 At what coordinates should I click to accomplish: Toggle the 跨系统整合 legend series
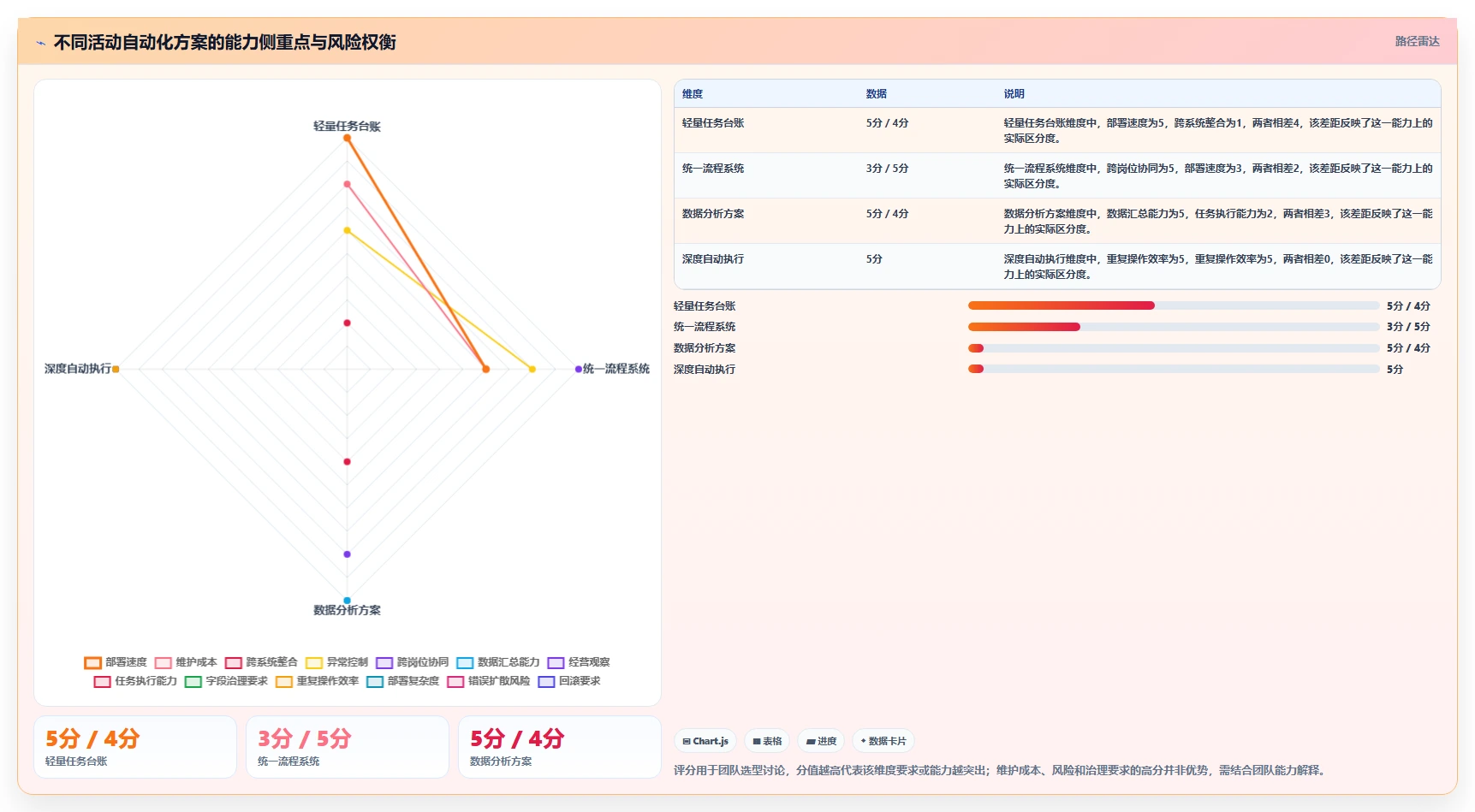point(261,662)
